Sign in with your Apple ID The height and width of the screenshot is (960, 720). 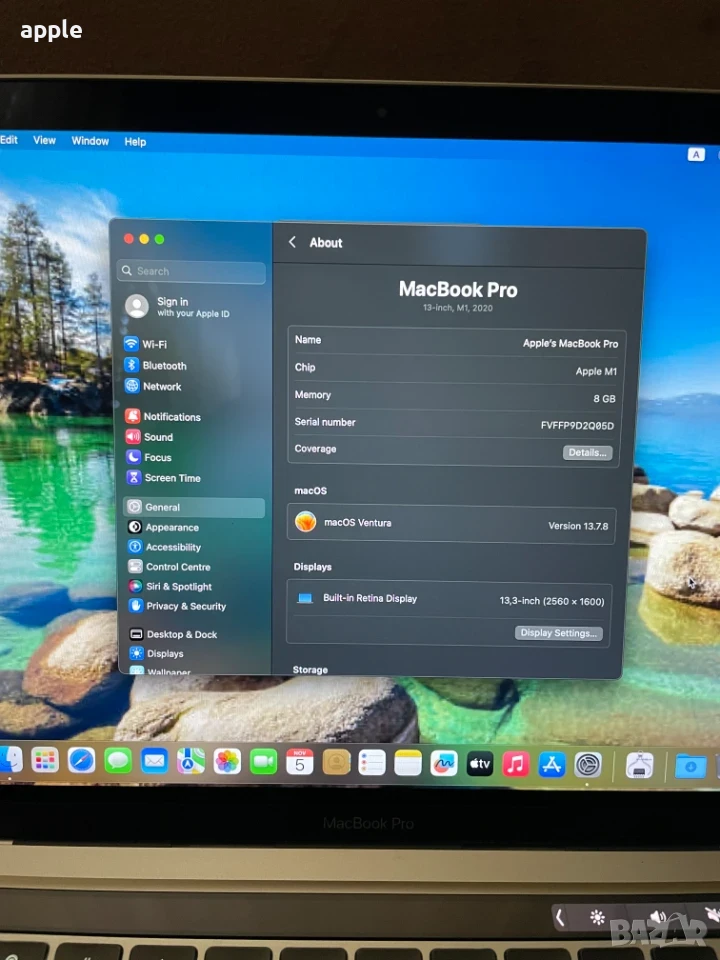(x=178, y=306)
